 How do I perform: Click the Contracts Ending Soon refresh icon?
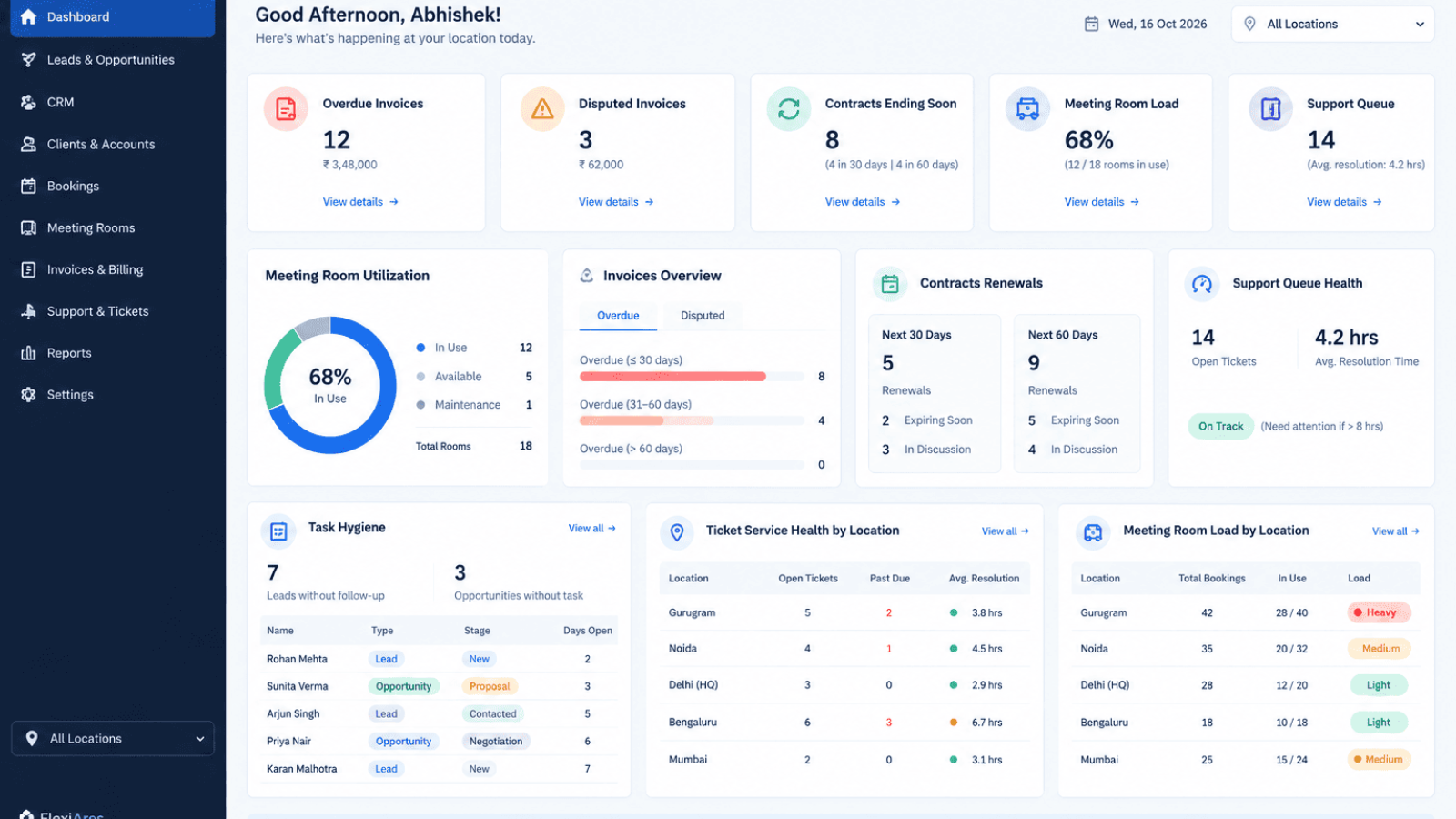pos(789,109)
